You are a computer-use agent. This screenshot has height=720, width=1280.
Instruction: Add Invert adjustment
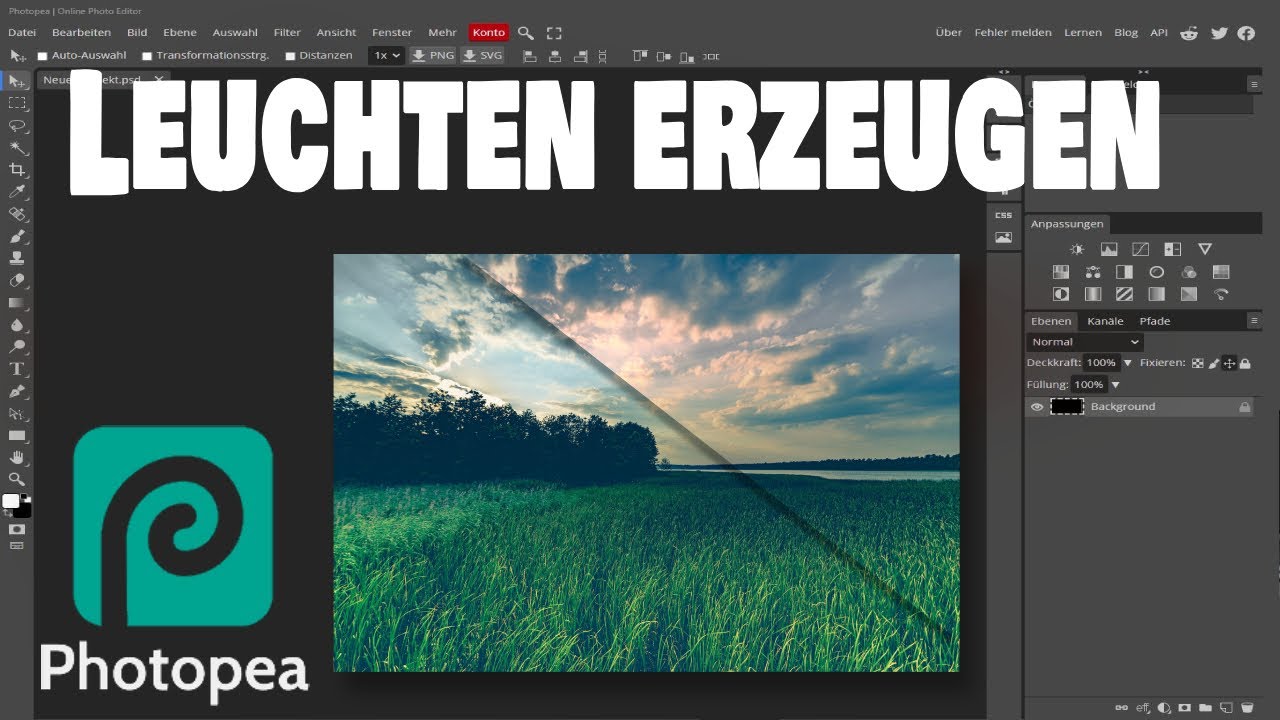1061,295
